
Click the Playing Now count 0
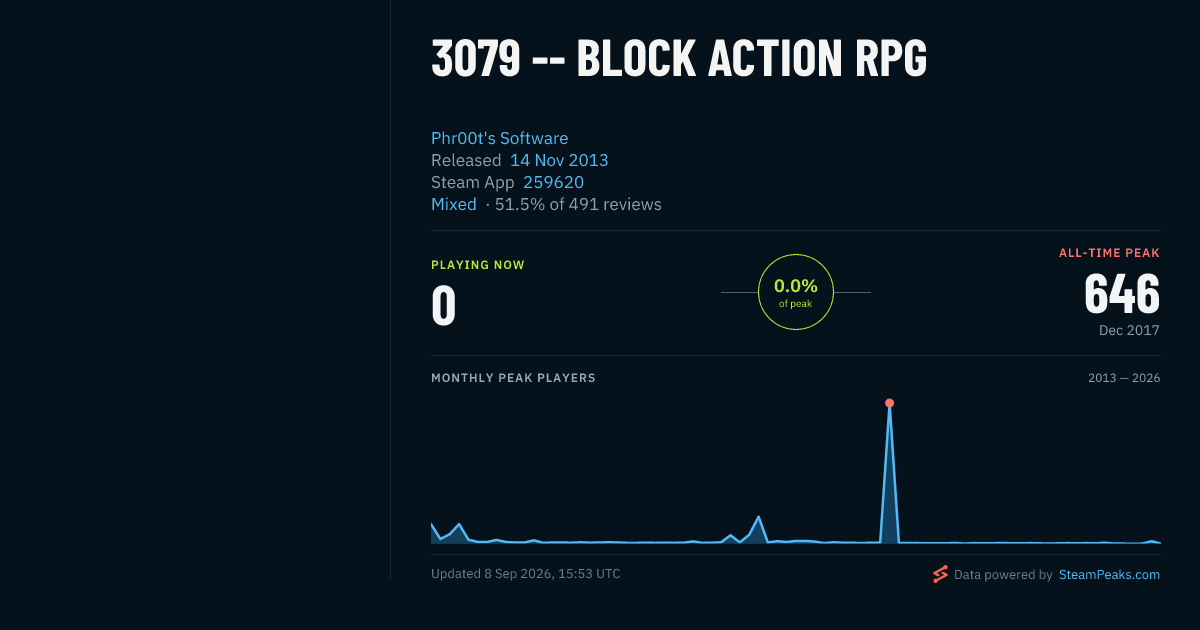click(x=443, y=306)
